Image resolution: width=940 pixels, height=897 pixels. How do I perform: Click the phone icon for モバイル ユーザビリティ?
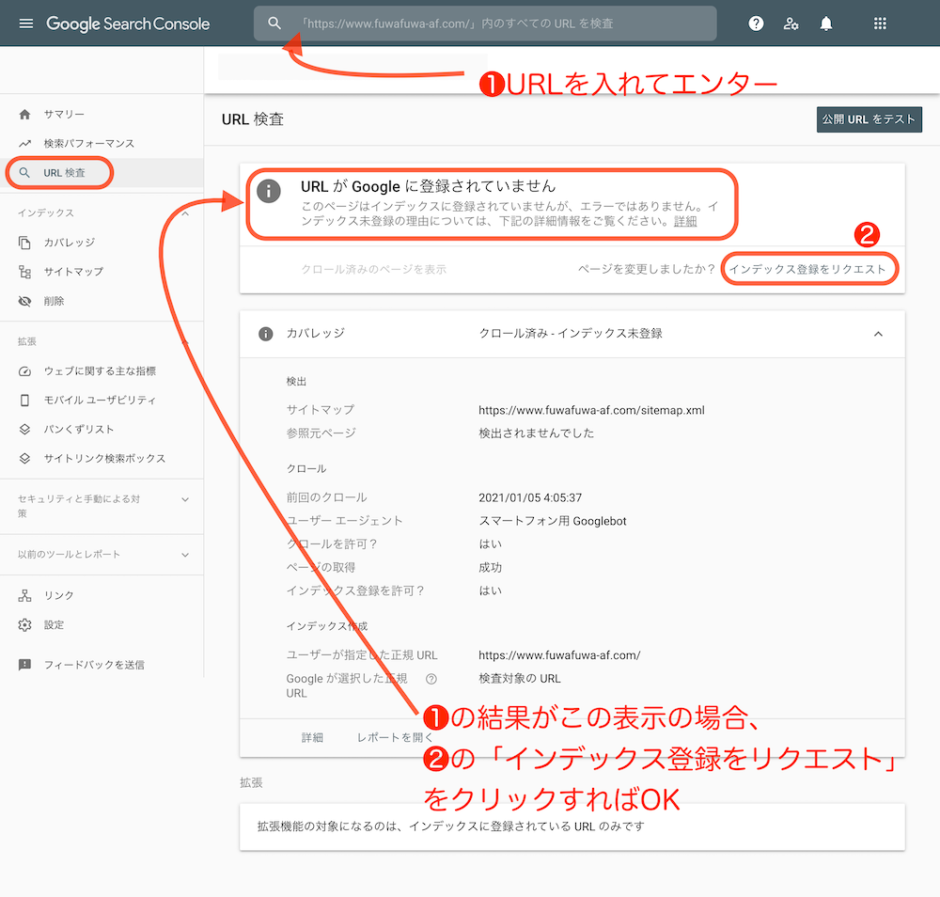(25, 400)
